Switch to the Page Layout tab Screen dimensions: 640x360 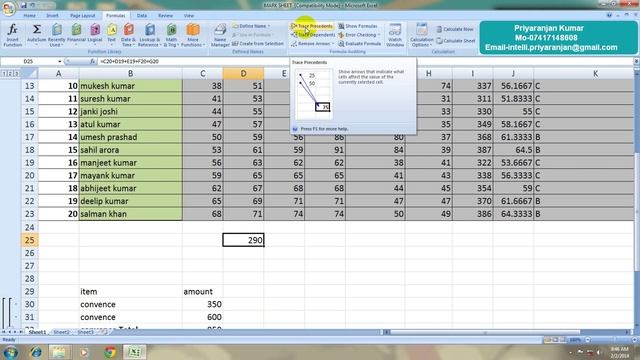tap(82, 16)
